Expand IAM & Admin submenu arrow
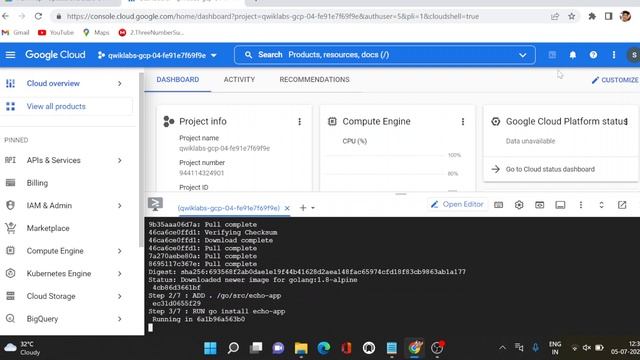 [x=120, y=206]
